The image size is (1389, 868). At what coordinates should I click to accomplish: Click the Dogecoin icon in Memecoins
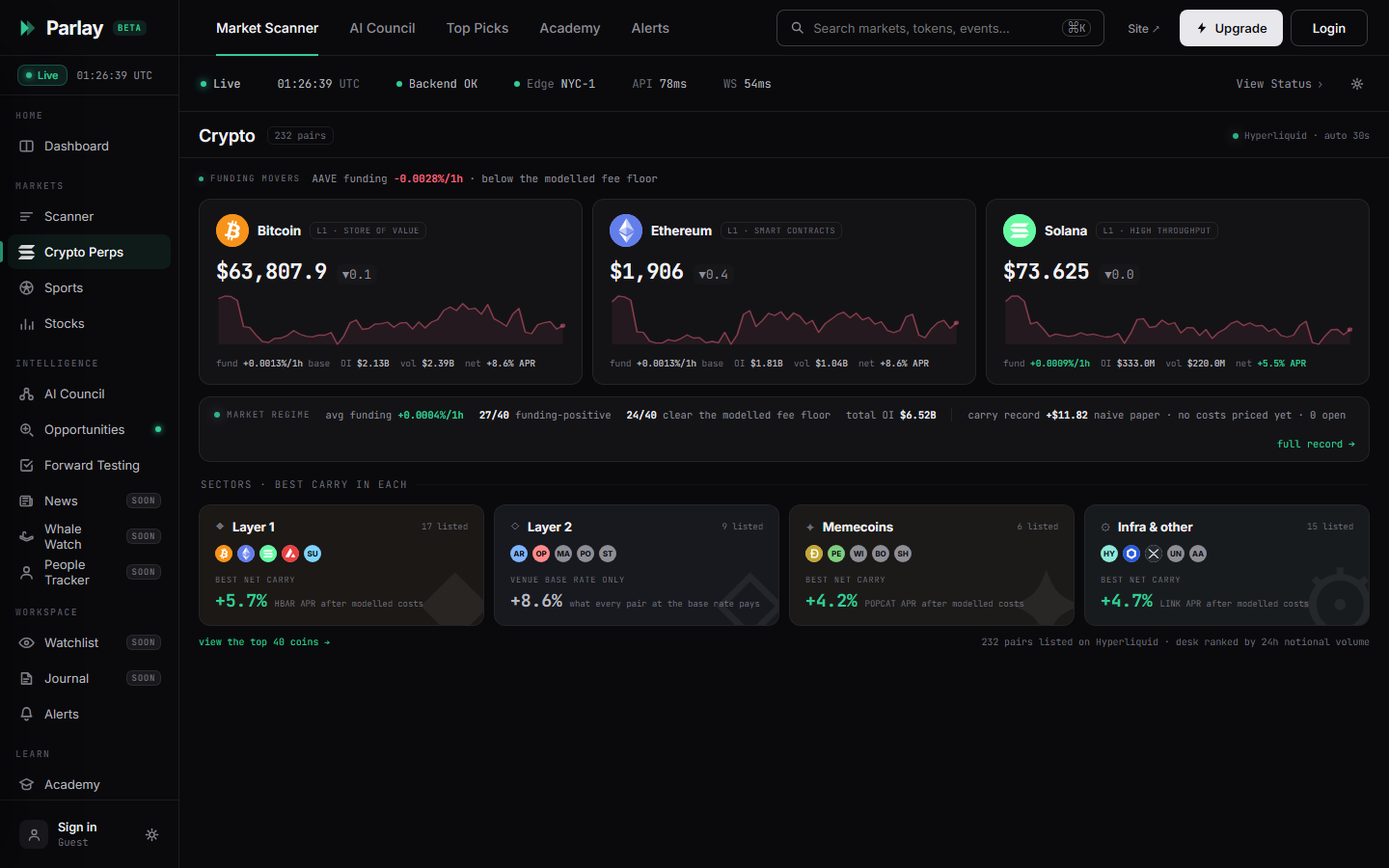pyautogui.click(x=814, y=554)
